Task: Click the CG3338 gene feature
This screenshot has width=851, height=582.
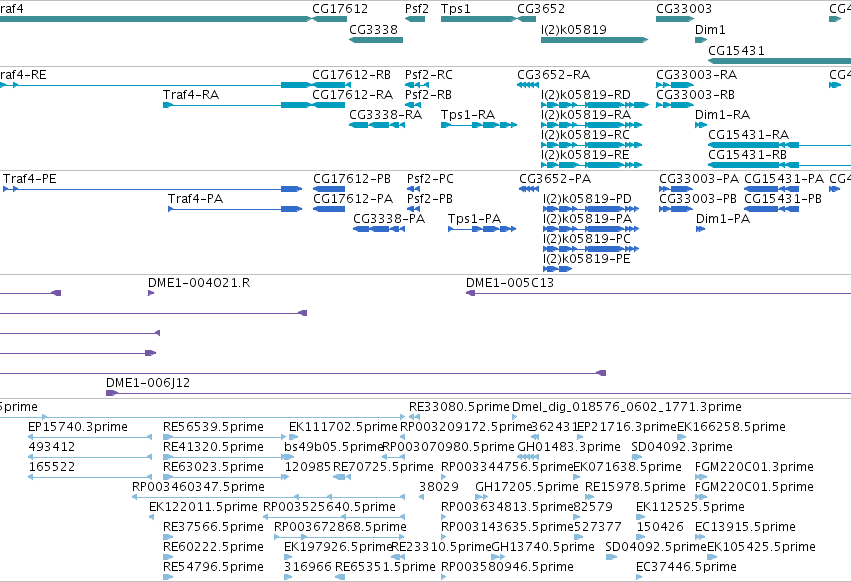Action: (376, 40)
